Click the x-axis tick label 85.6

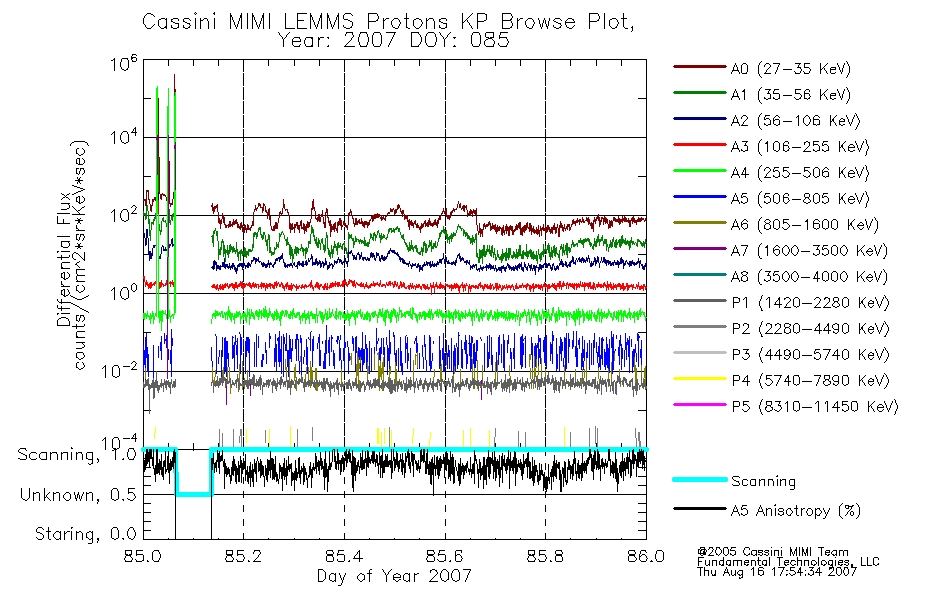(x=445, y=556)
